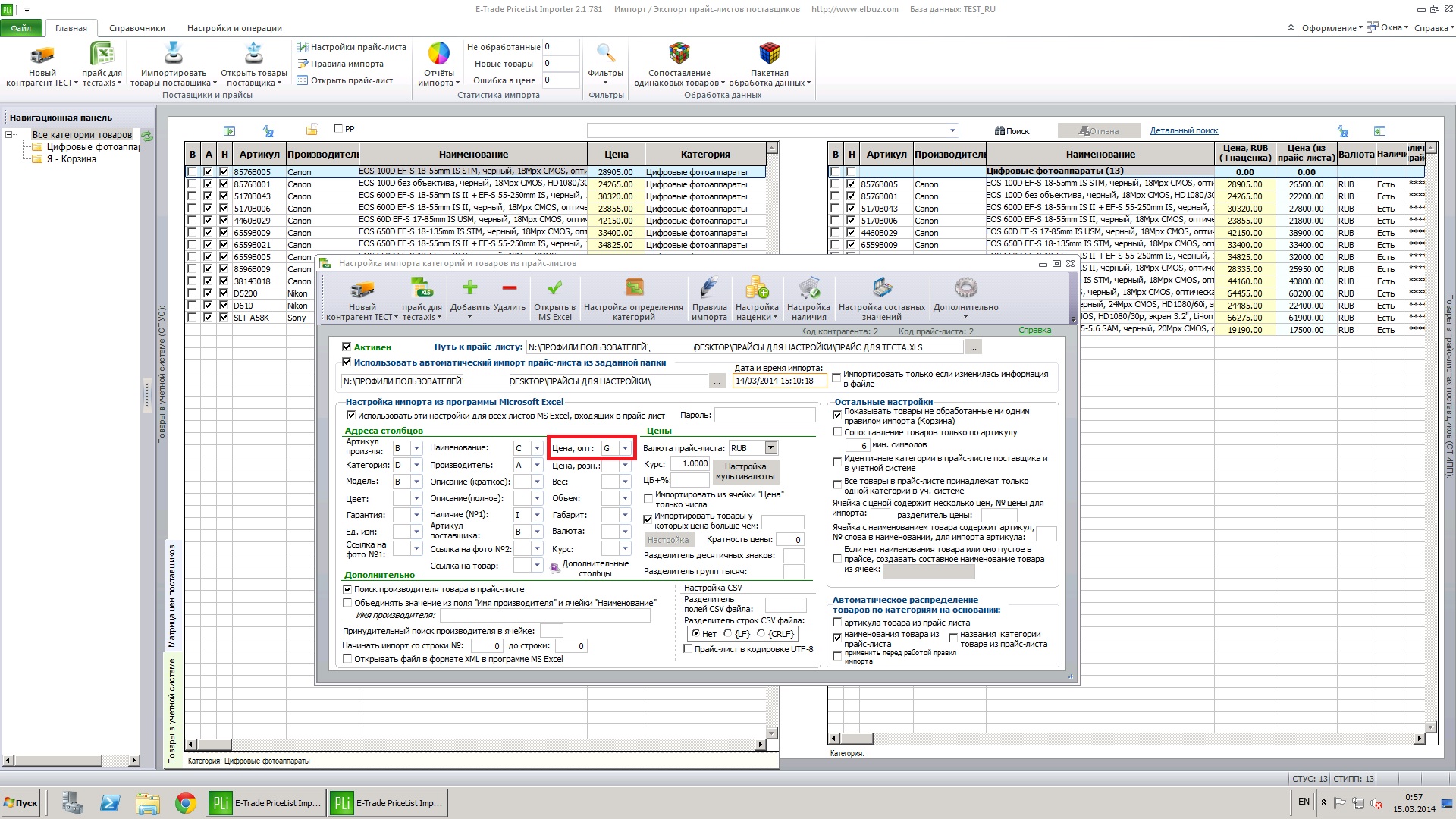
Task: Open the 'Производитель' column dropdown
Action: tap(537, 465)
